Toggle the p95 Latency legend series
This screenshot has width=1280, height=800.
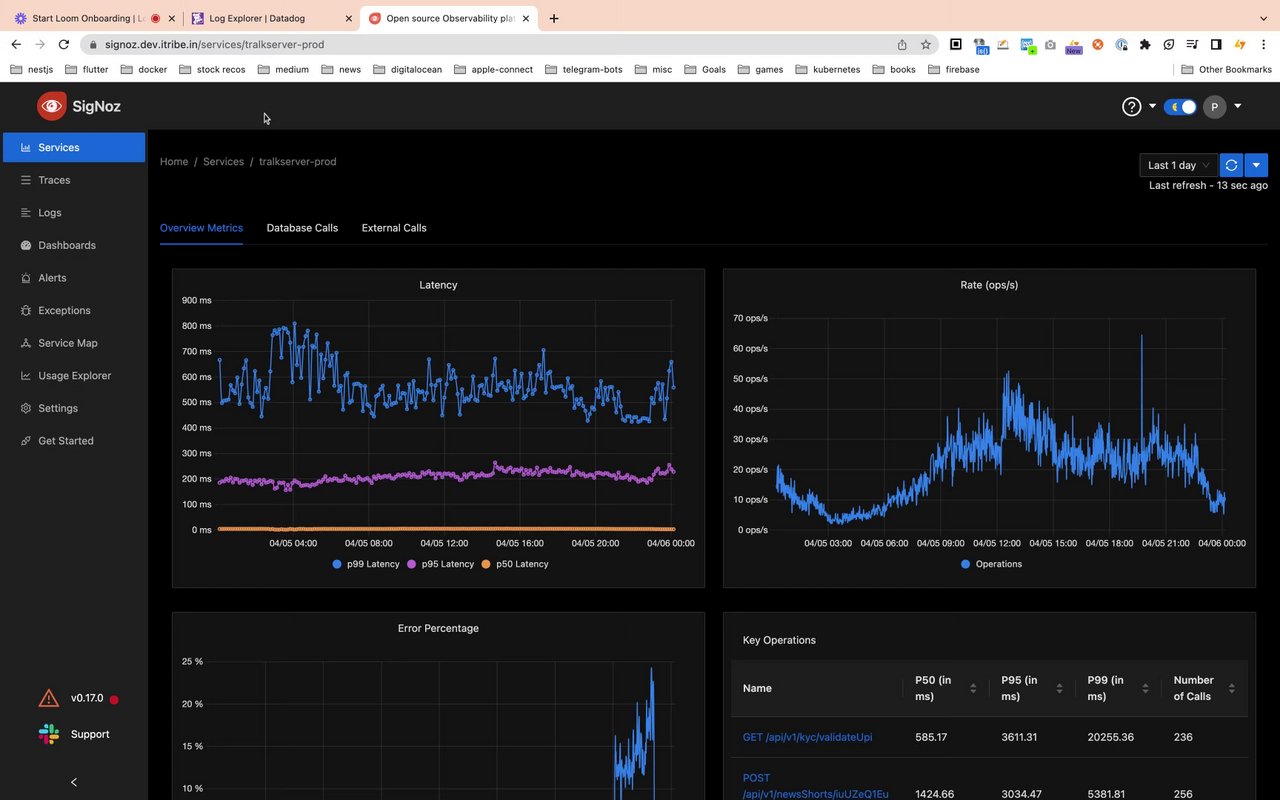point(441,564)
